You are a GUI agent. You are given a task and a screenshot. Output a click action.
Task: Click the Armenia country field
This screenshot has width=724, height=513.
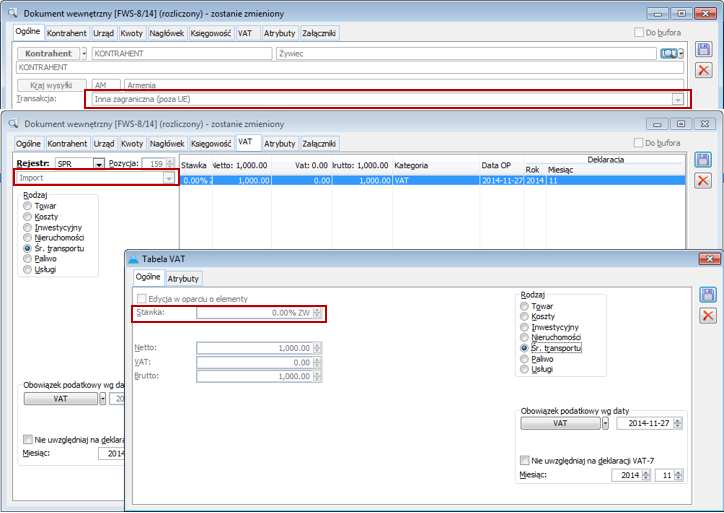(x=404, y=85)
